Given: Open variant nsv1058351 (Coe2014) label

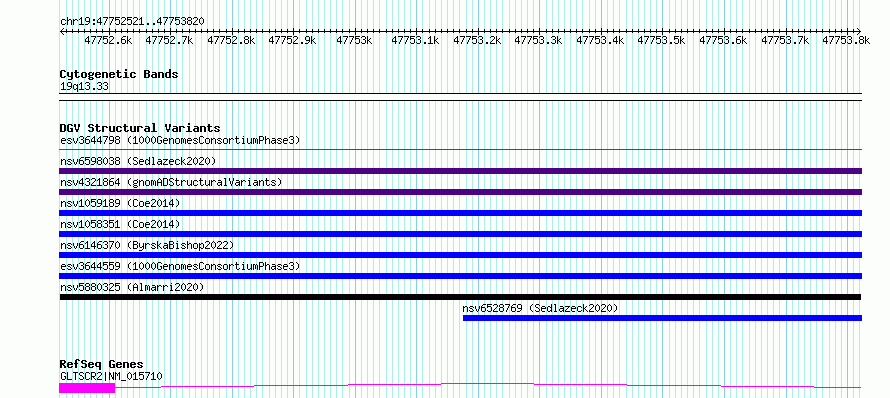Looking at the screenshot, I should point(120,224).
